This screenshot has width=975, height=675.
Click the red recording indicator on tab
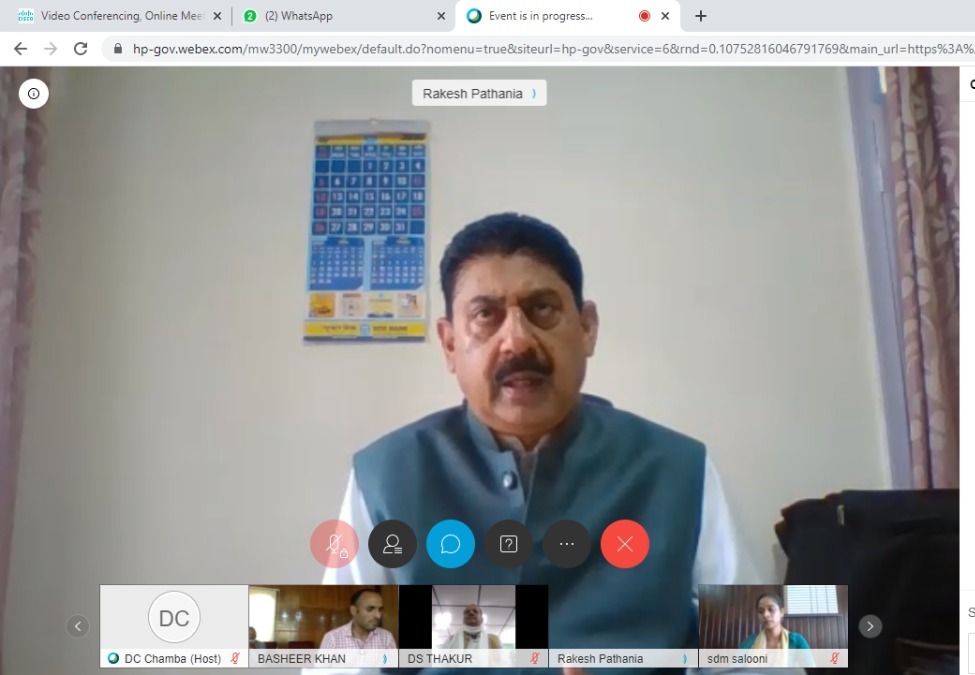[644, 16]
